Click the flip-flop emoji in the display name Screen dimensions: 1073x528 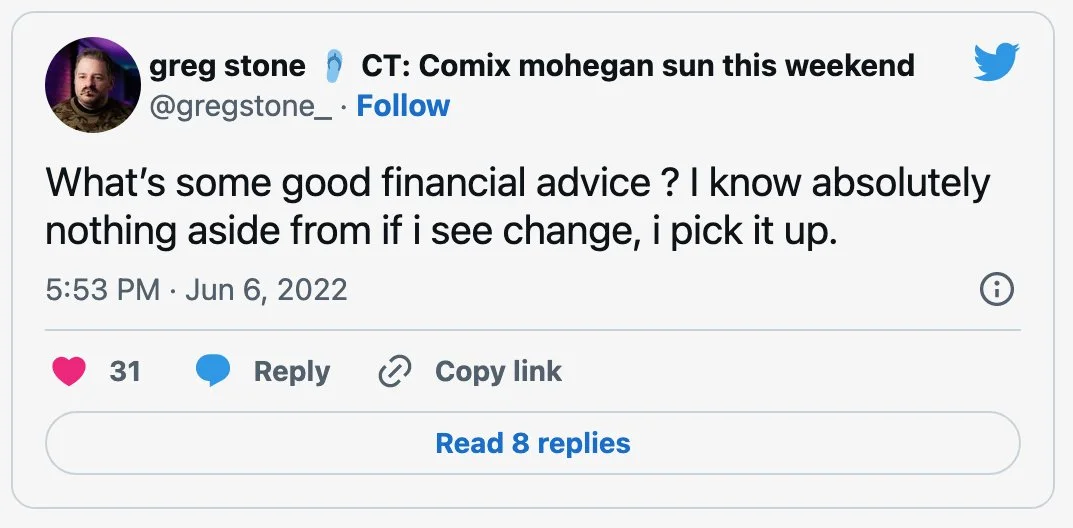point(335,67)
